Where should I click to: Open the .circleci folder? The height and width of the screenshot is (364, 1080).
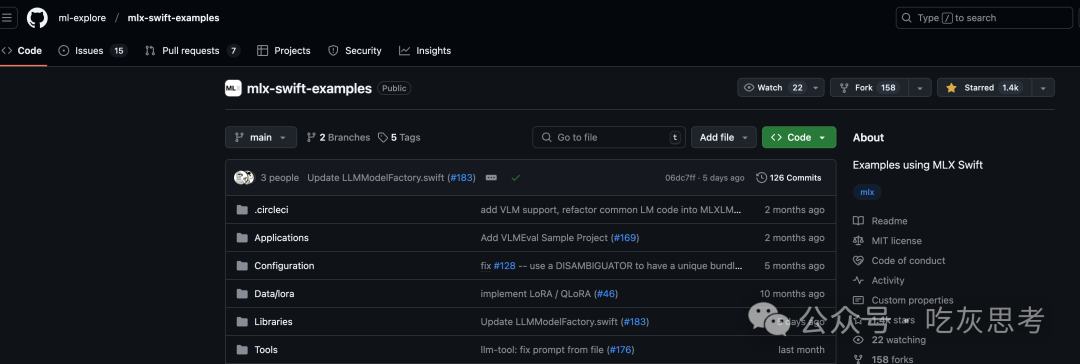point(271,210)
